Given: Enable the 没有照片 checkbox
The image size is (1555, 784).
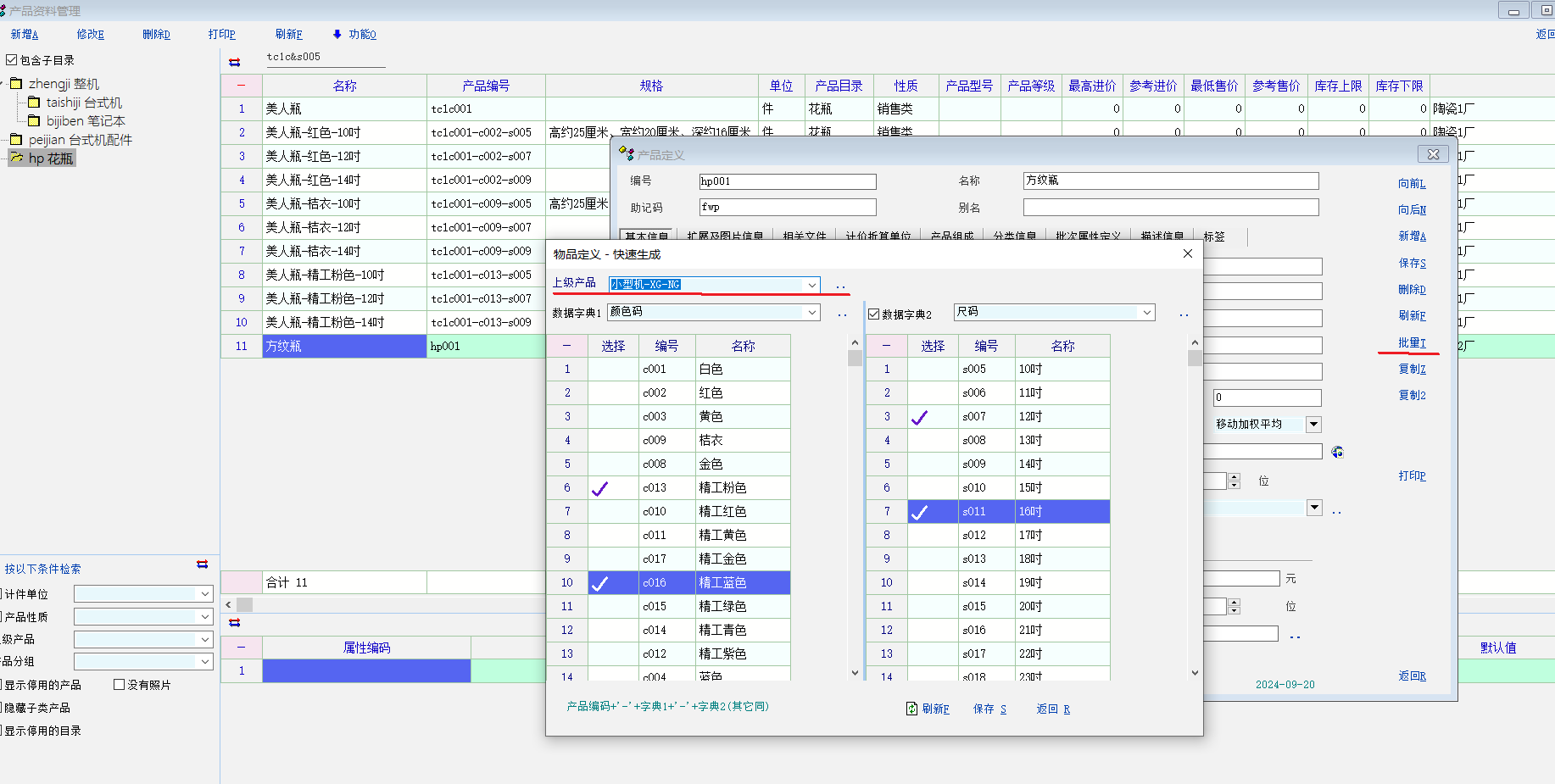Looking at the screenshot, I should point(120,685).
